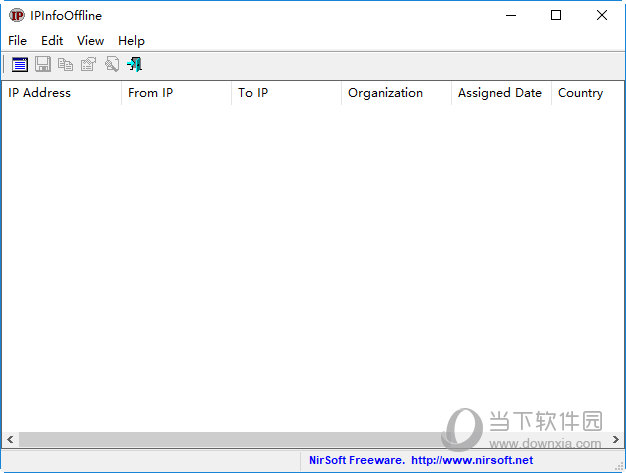The height and width of the screenshot is (473, 626).
Task: Open the Properties toolbar icon
Action: click(x=88, y=64)
